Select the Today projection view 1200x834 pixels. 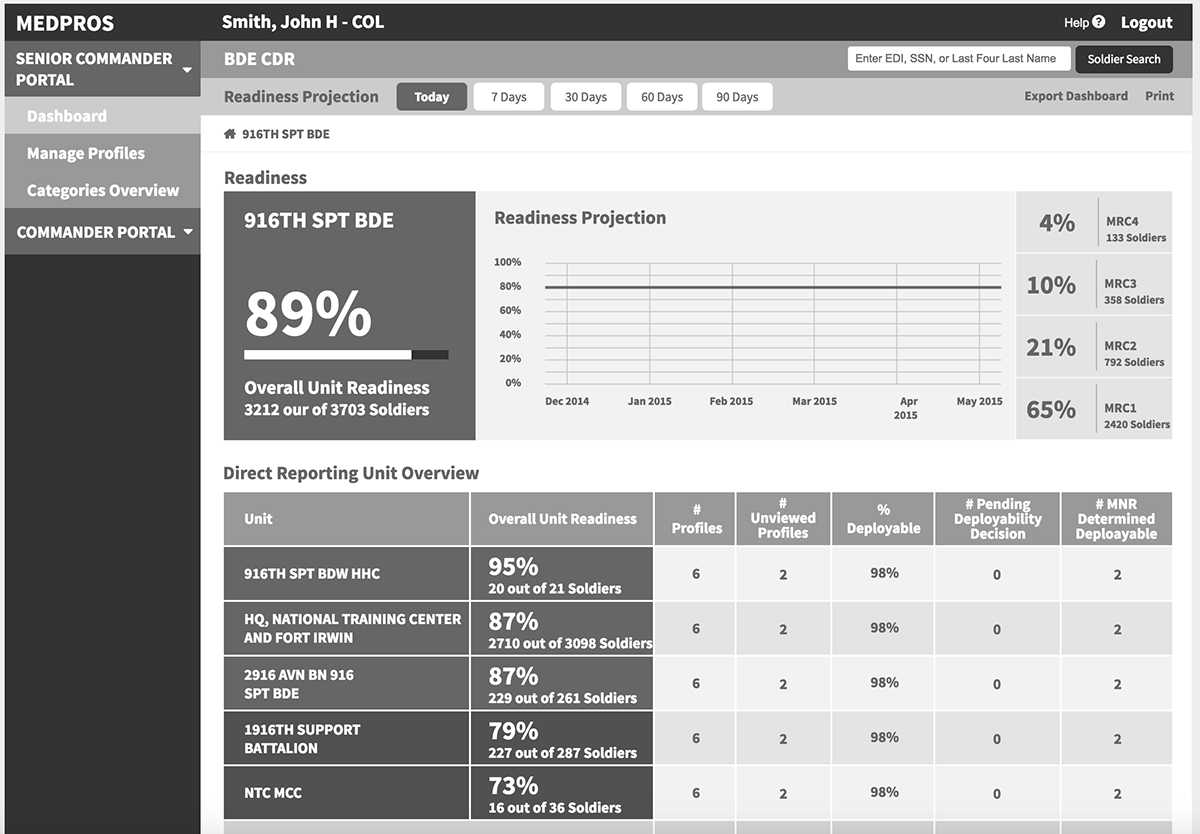coord(431,96)
